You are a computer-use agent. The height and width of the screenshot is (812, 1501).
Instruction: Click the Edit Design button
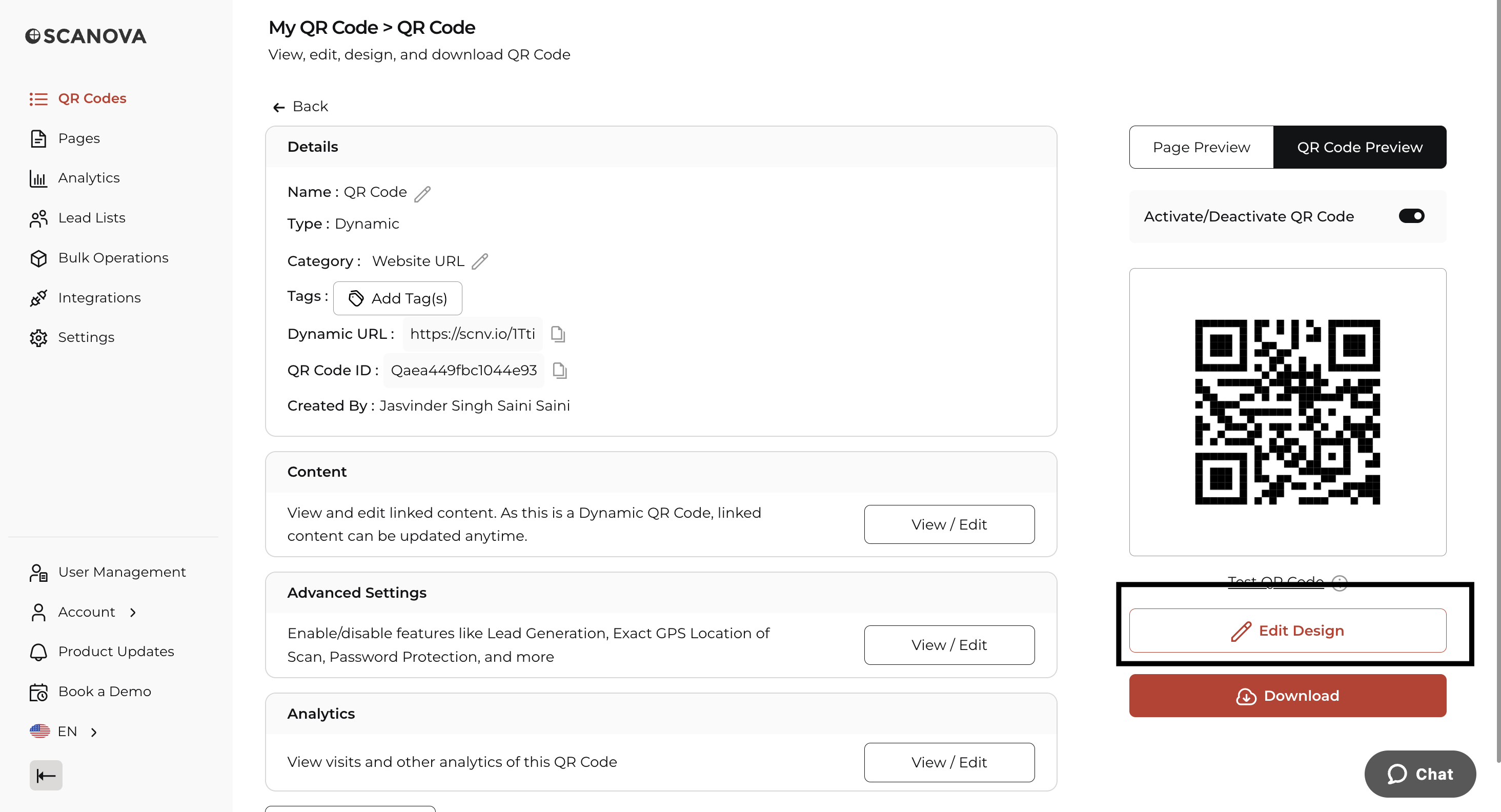[x=1287, y=630]
